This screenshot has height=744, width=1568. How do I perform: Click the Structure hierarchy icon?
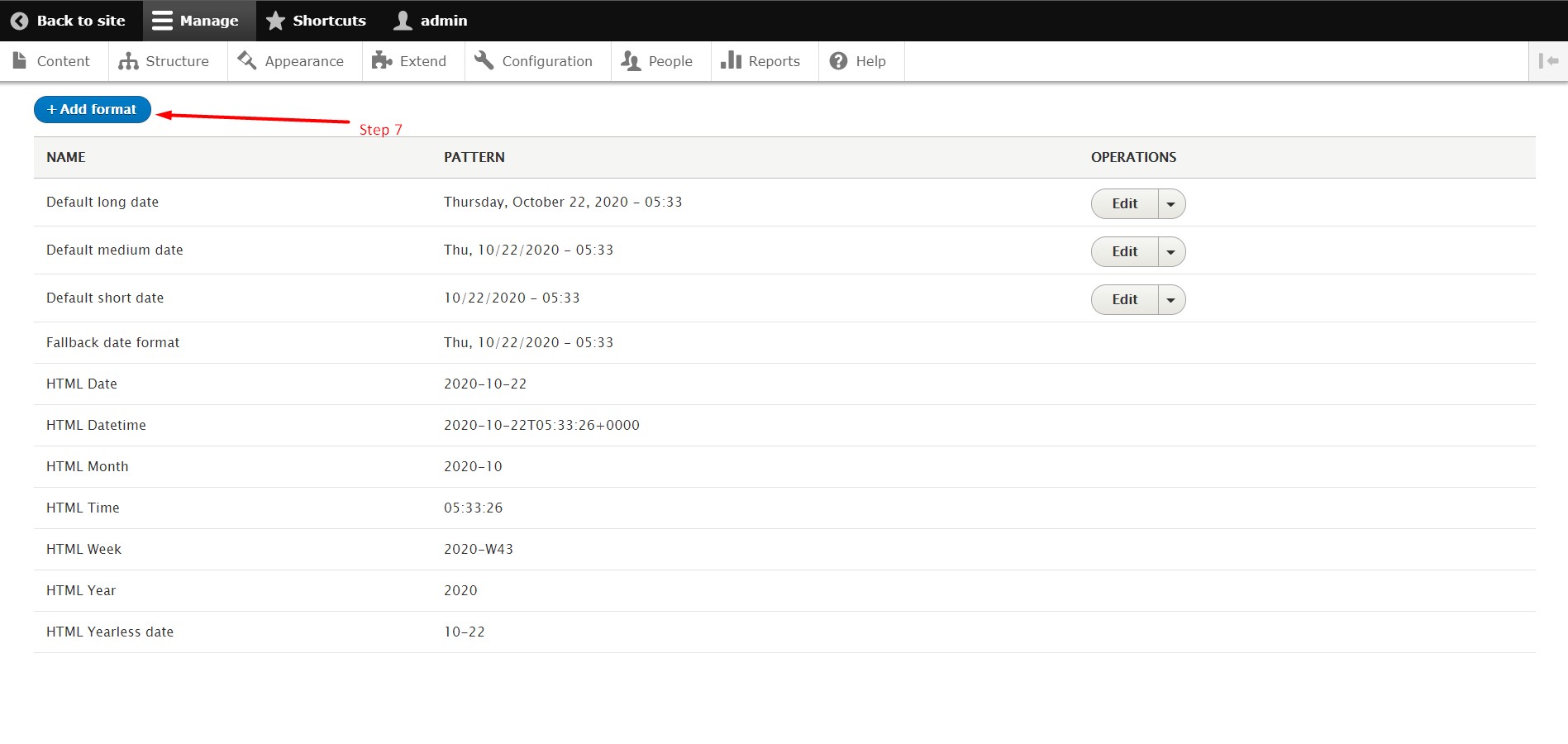pyautogui.click(x=128, y=61)
